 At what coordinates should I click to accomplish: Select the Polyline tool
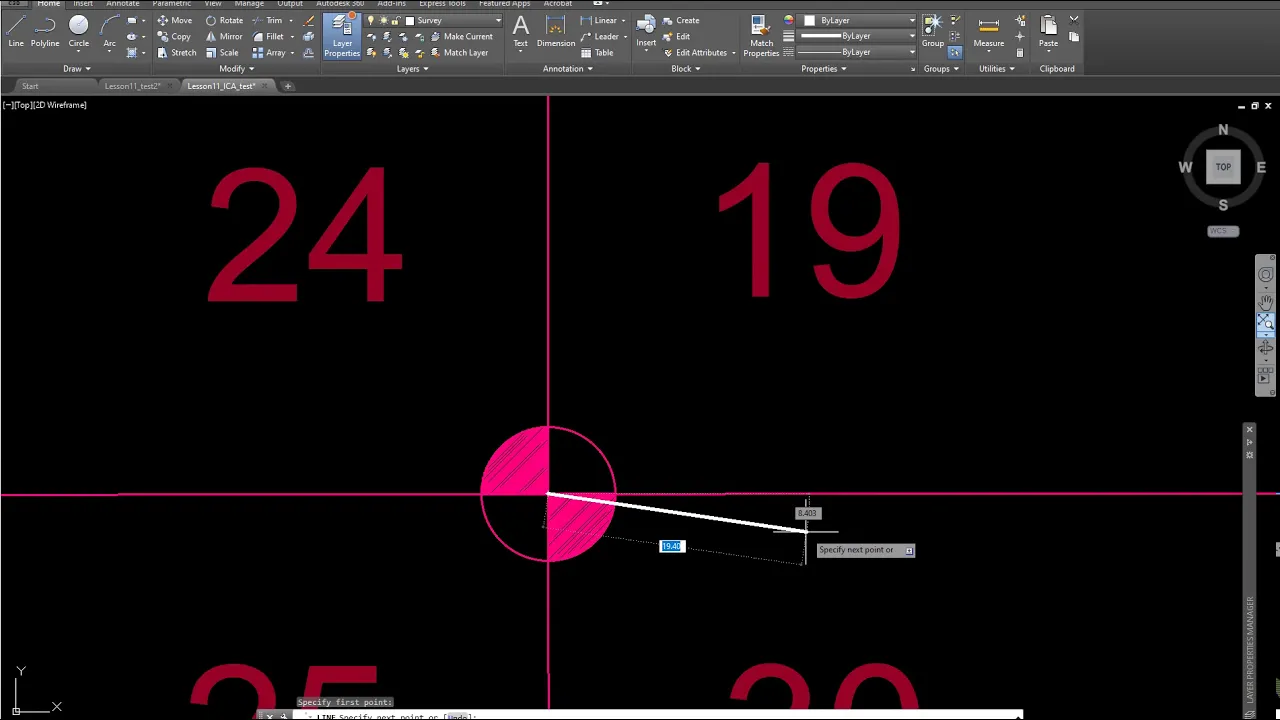(x=45, y=31)
